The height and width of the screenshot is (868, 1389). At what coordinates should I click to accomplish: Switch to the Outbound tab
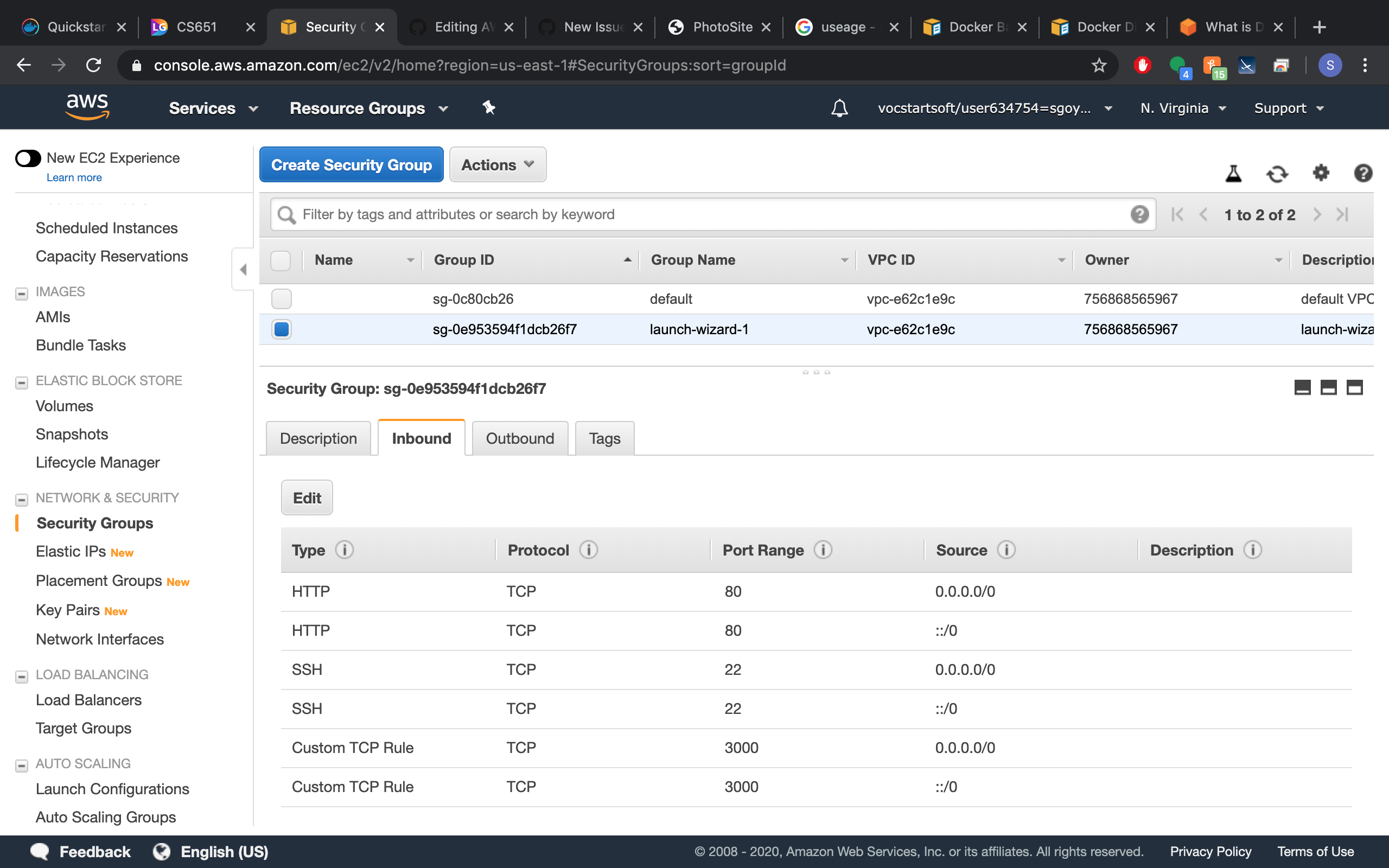coord(520,438)
